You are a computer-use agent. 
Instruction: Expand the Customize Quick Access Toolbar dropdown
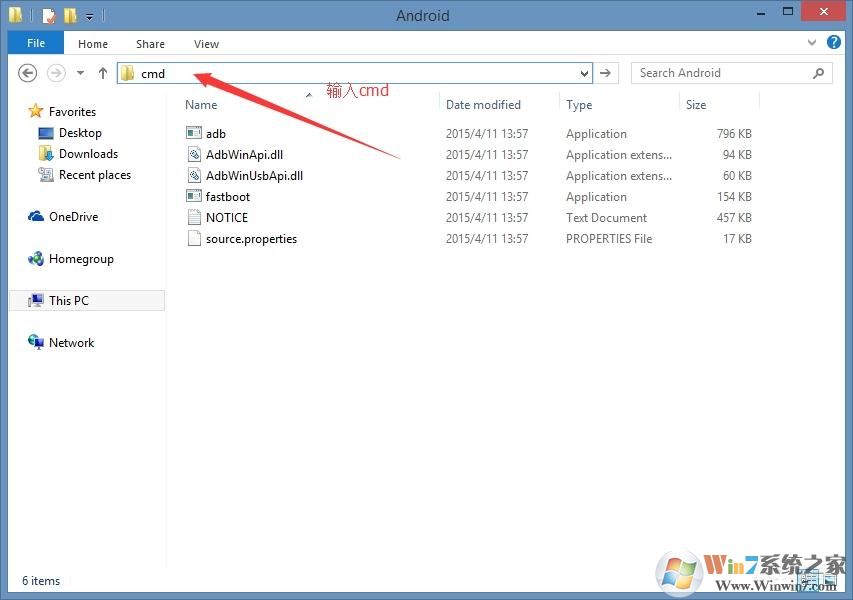click(90, 17)
